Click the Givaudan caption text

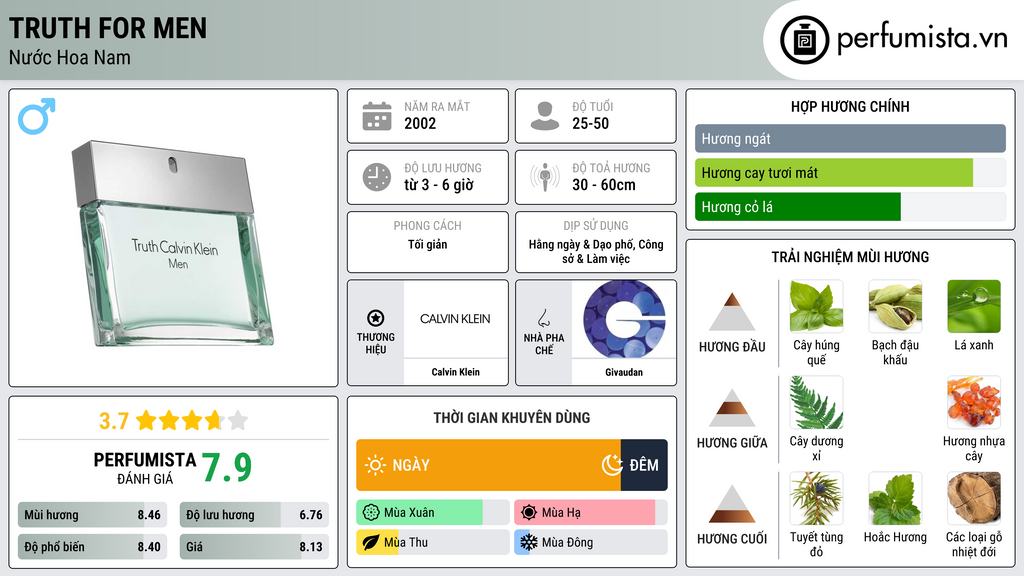(624, 372)
